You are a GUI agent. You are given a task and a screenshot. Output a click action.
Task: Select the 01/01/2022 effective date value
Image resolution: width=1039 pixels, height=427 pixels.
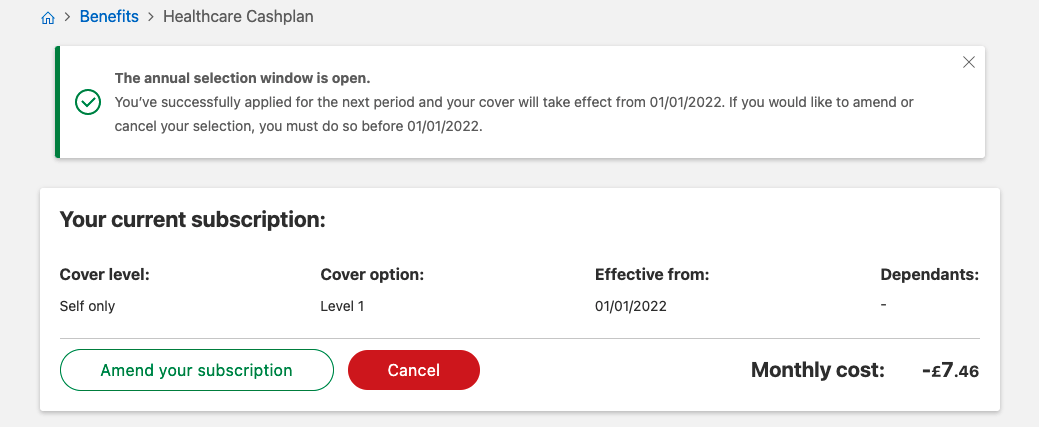pyautogui.click(x=631, y=306)
